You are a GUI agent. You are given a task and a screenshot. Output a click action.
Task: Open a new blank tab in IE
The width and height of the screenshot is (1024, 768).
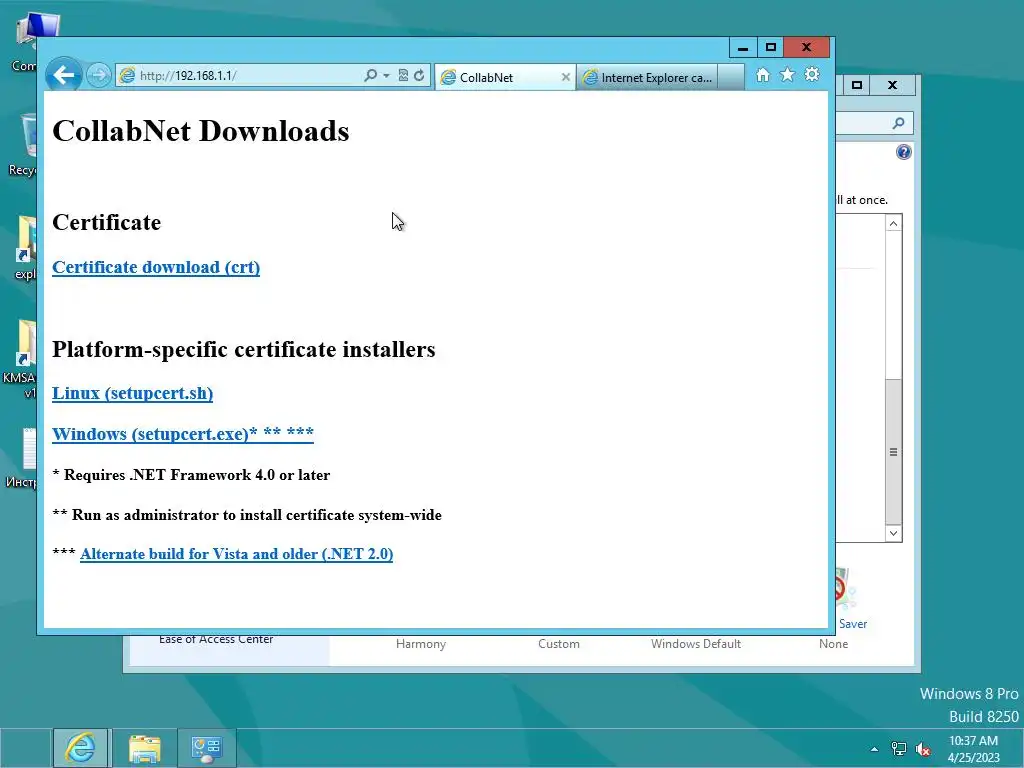click(731, 77)
